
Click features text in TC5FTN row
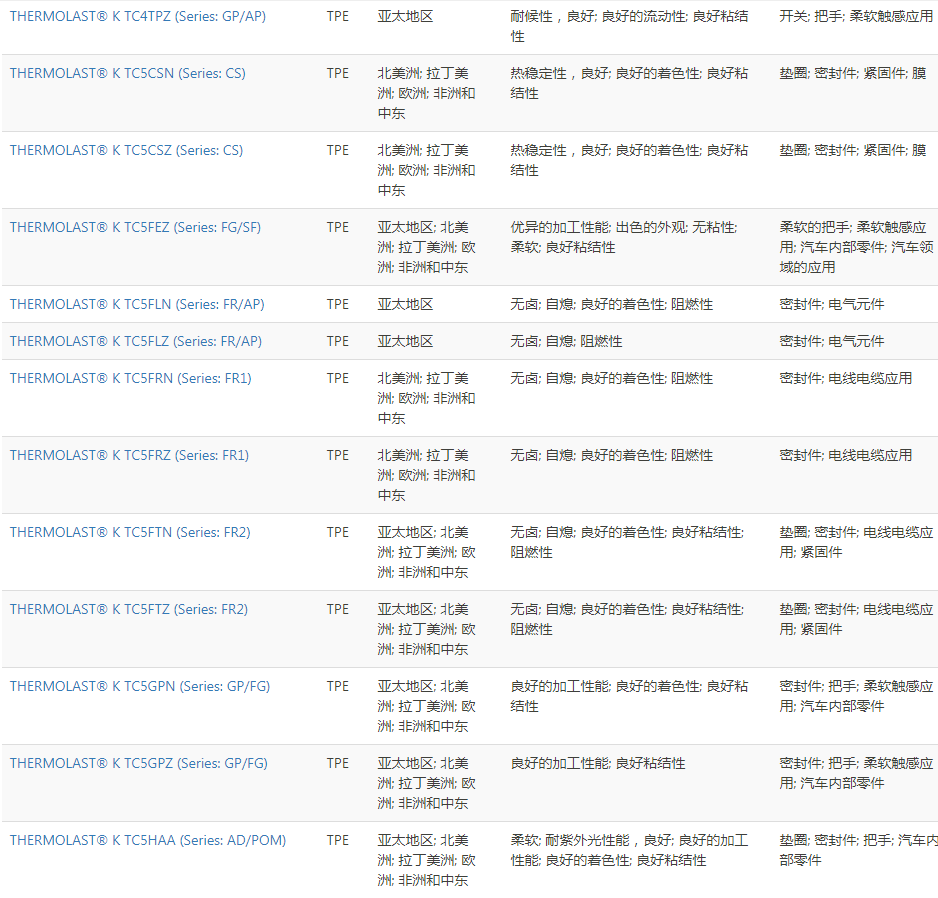click(x=628, y=543)
